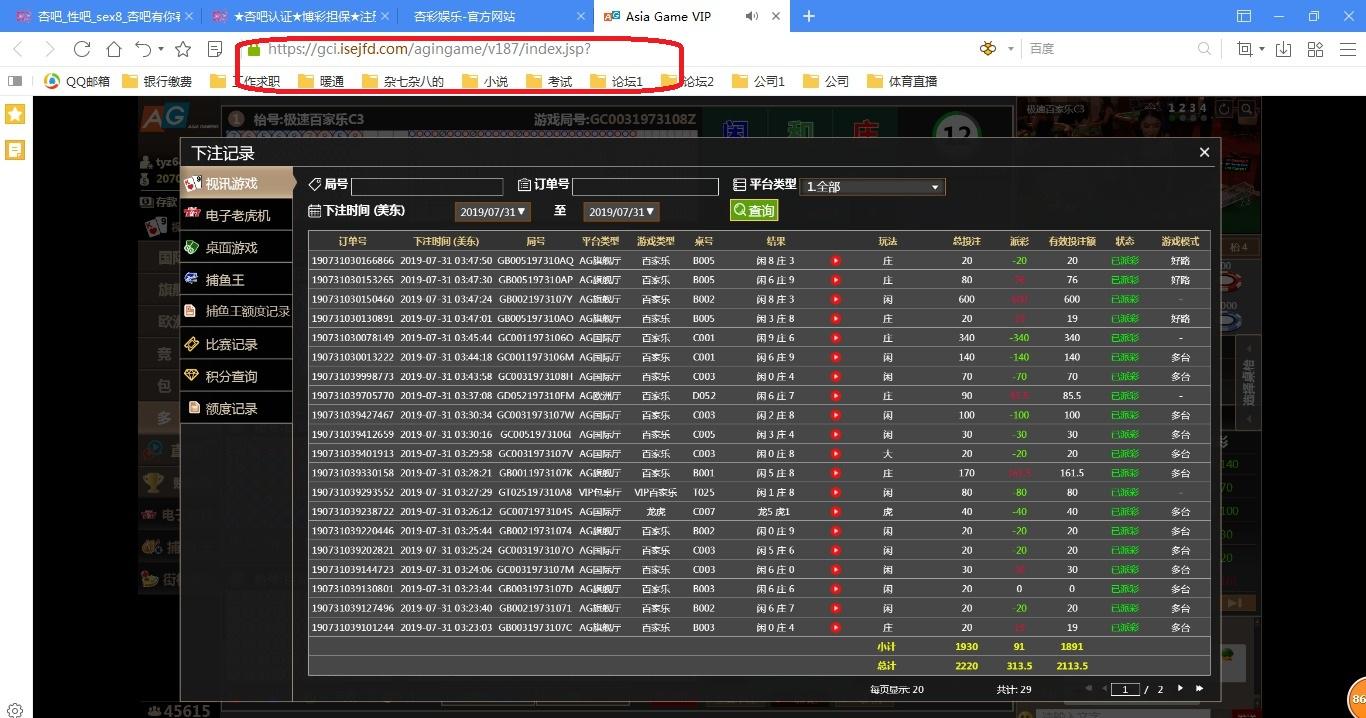Open the 捕鱼王 records tab
Viewport: 1366px width, 718px height.
point(237,279)
